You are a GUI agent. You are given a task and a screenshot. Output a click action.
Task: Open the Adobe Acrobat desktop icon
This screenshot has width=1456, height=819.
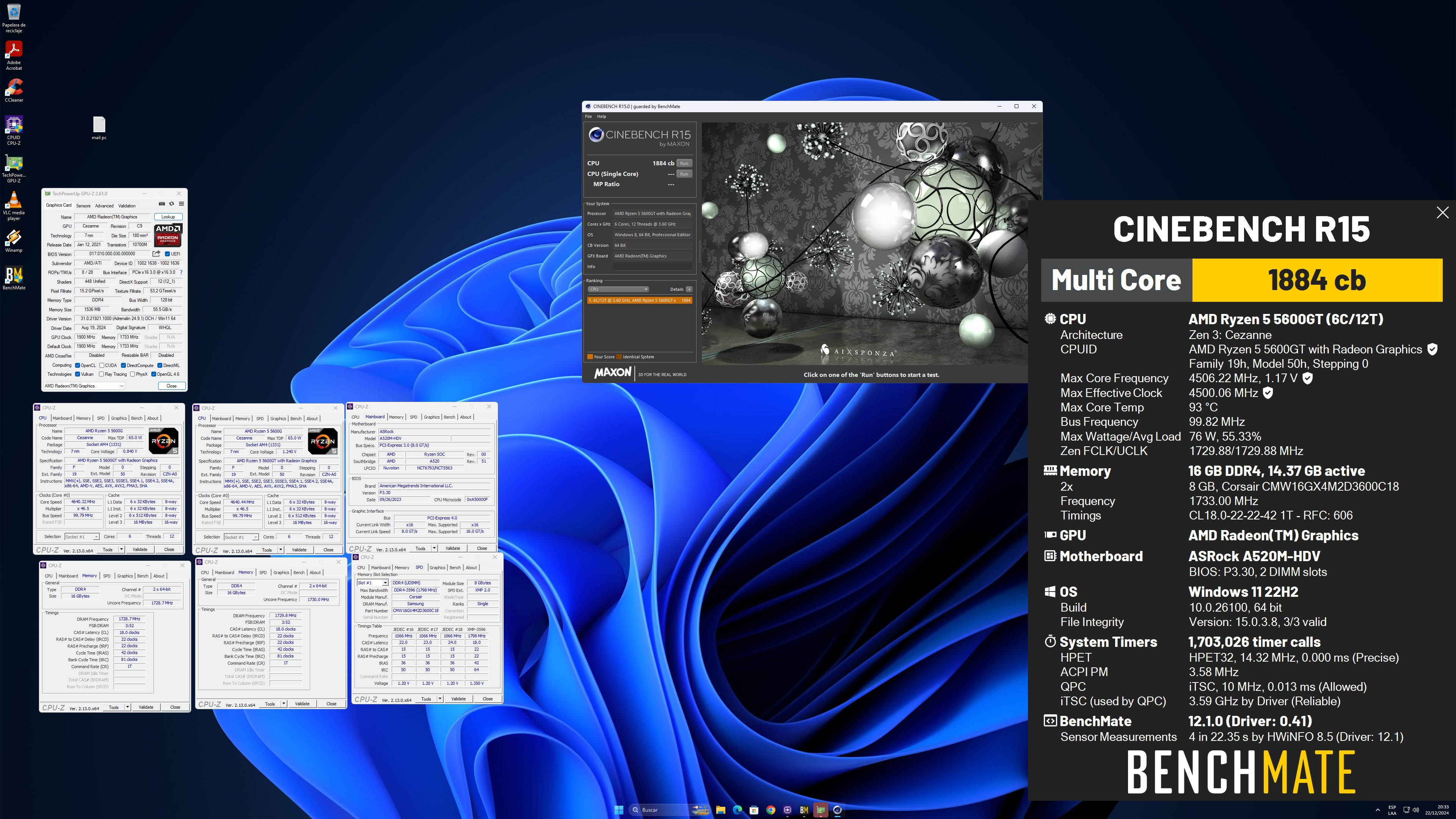tap(14, 55)
